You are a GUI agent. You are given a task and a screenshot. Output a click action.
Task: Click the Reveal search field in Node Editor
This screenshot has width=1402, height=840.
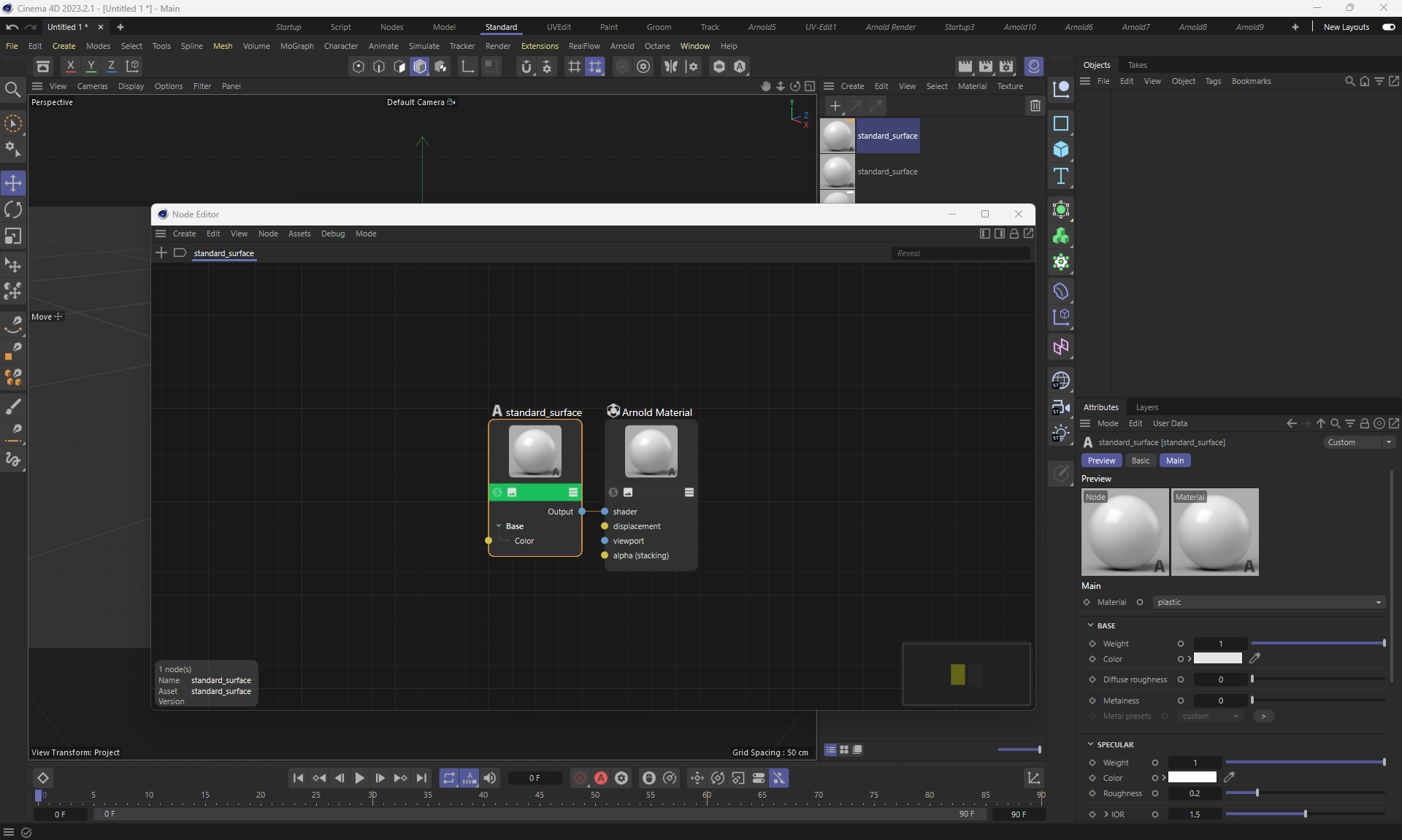(959, 253)
